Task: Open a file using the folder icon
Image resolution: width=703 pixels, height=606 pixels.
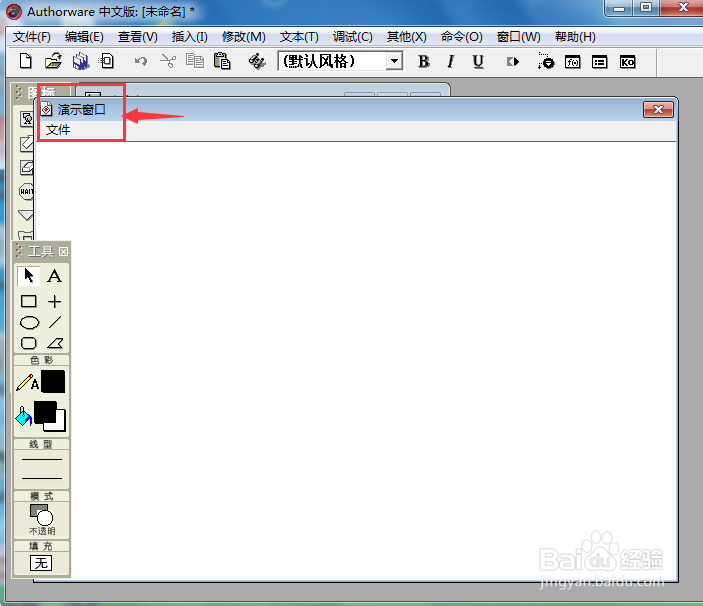Action: 53,61
